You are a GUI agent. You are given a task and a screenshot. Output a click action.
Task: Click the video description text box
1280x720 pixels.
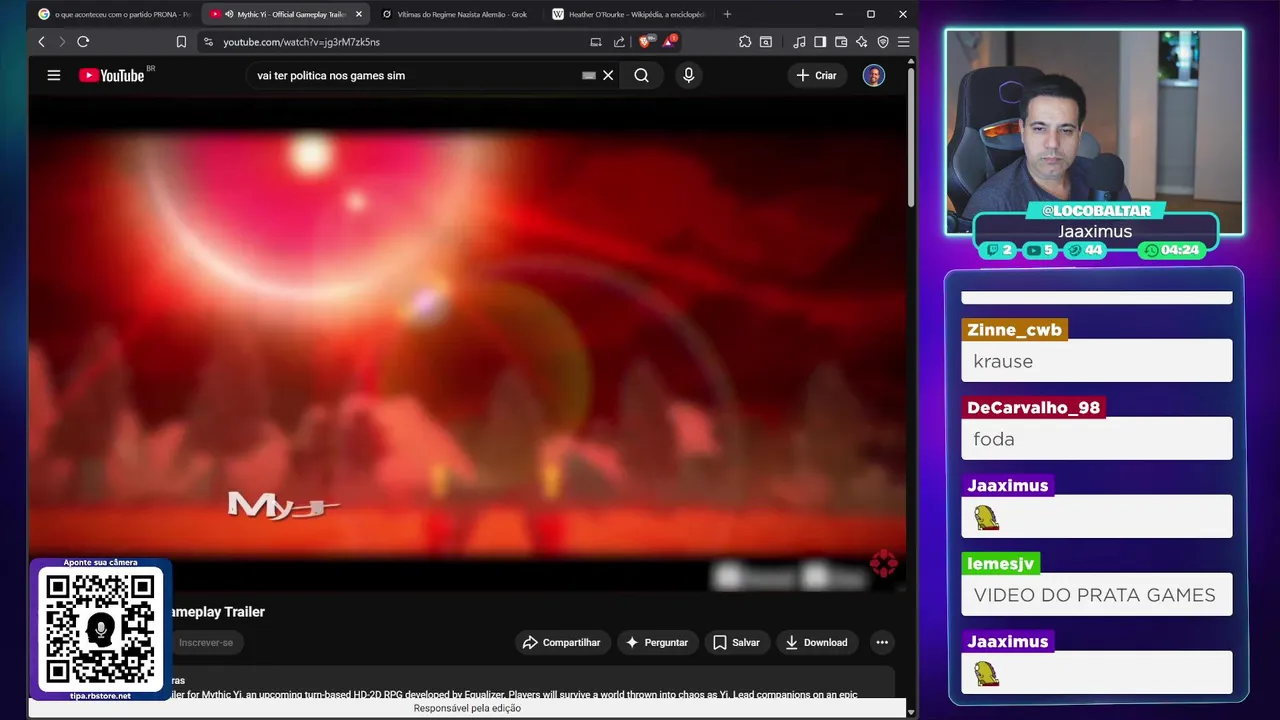532,684
